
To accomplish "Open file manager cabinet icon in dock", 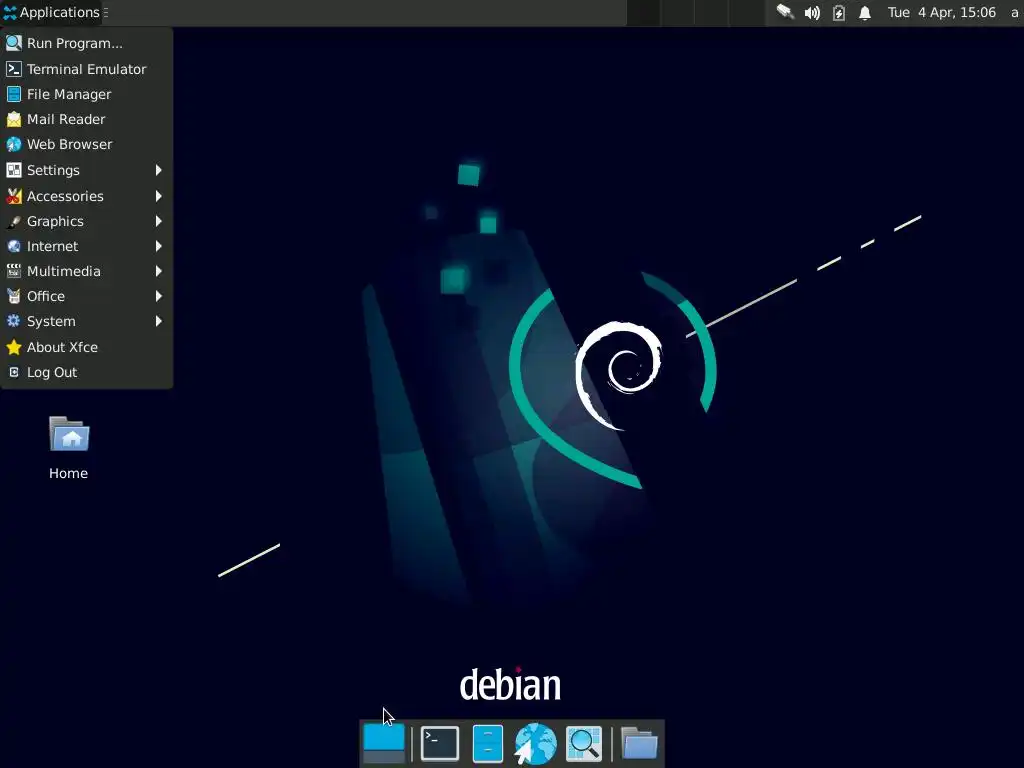I will 487,743.
